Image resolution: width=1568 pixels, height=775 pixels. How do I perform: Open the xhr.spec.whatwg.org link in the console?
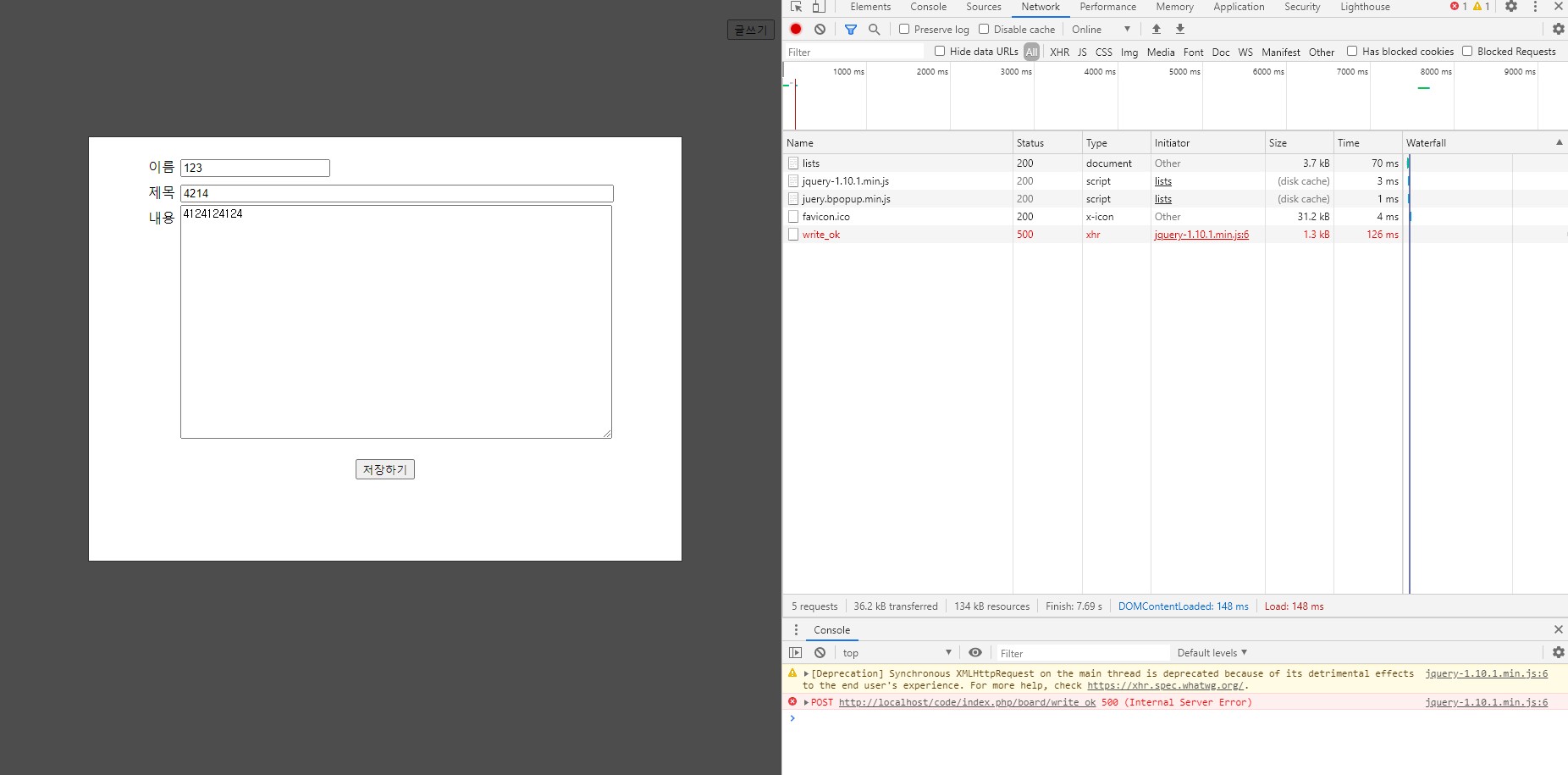(x=1165, y=686)
